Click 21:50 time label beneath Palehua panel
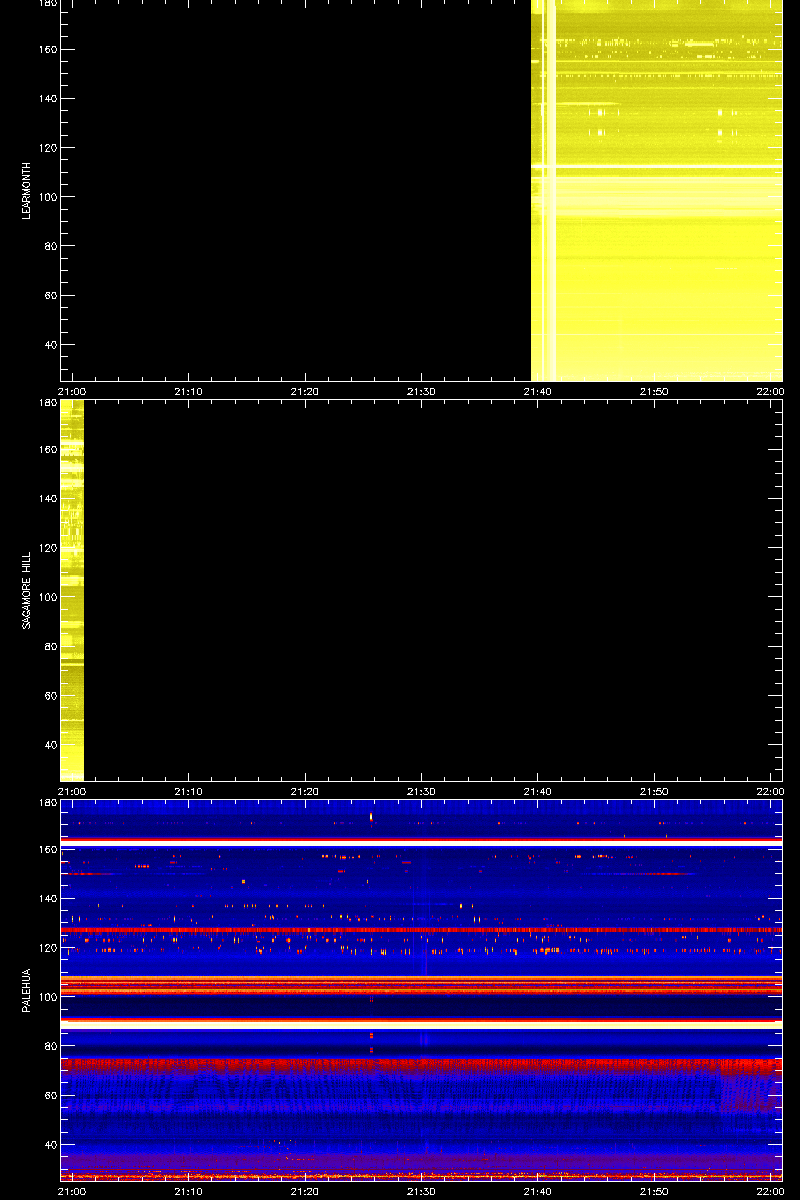 pos(654,1191)
